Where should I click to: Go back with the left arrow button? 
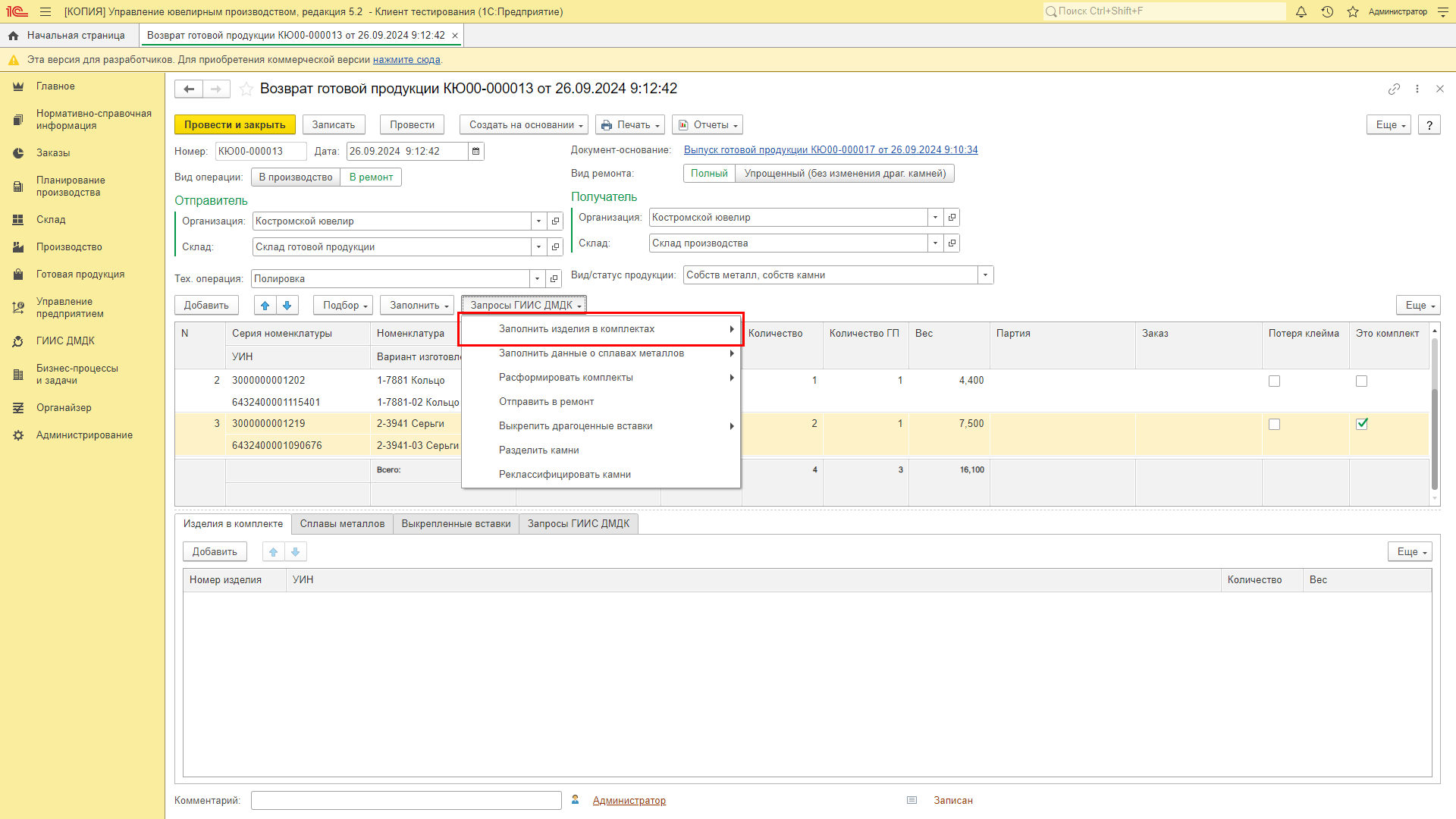click(x=189, y=89)
